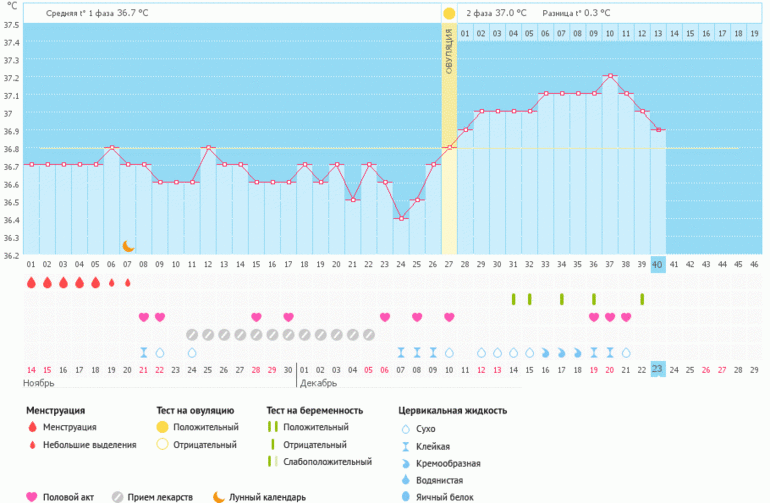
Task: Click the sticky fluid icon on day 08
Action: [144, 352]
